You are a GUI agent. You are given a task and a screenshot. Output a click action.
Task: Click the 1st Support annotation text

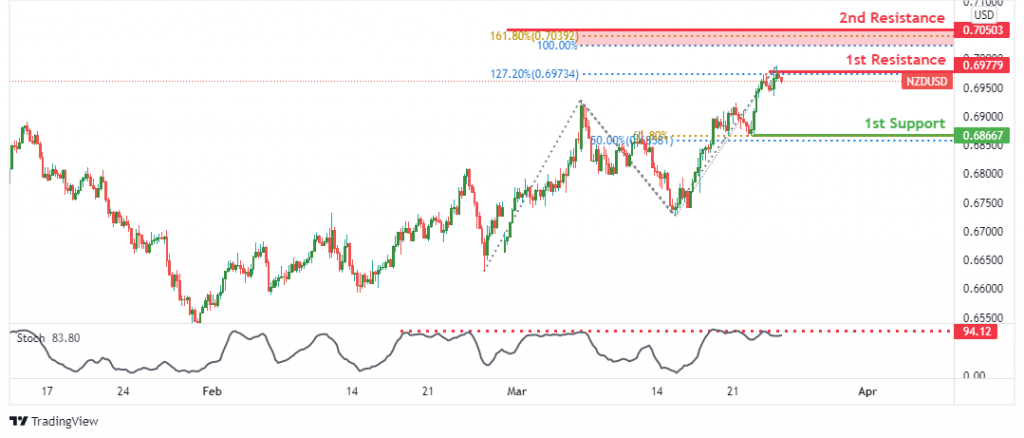pos(904,123)
